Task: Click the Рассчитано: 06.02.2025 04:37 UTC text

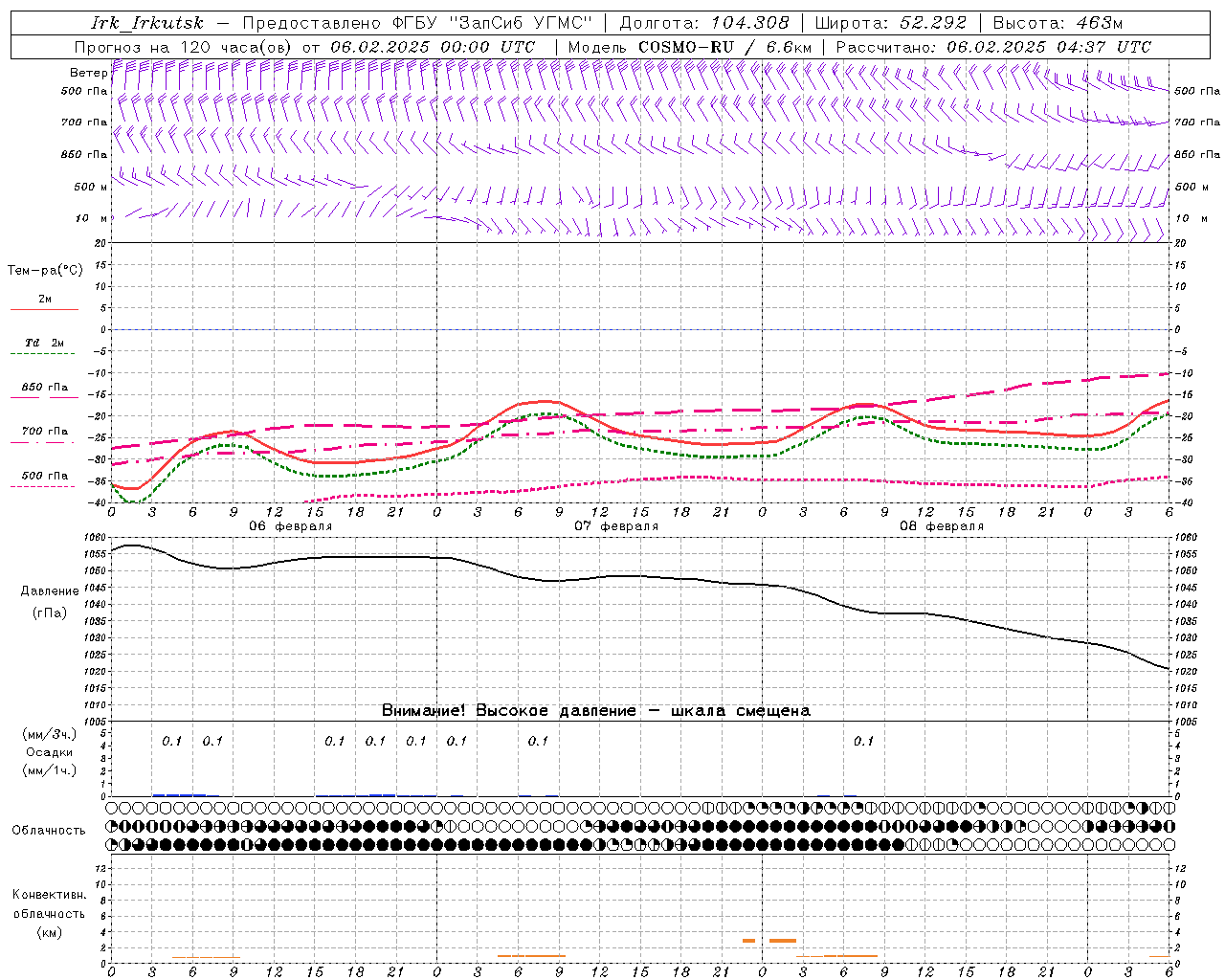Action: tap(993, 47)
